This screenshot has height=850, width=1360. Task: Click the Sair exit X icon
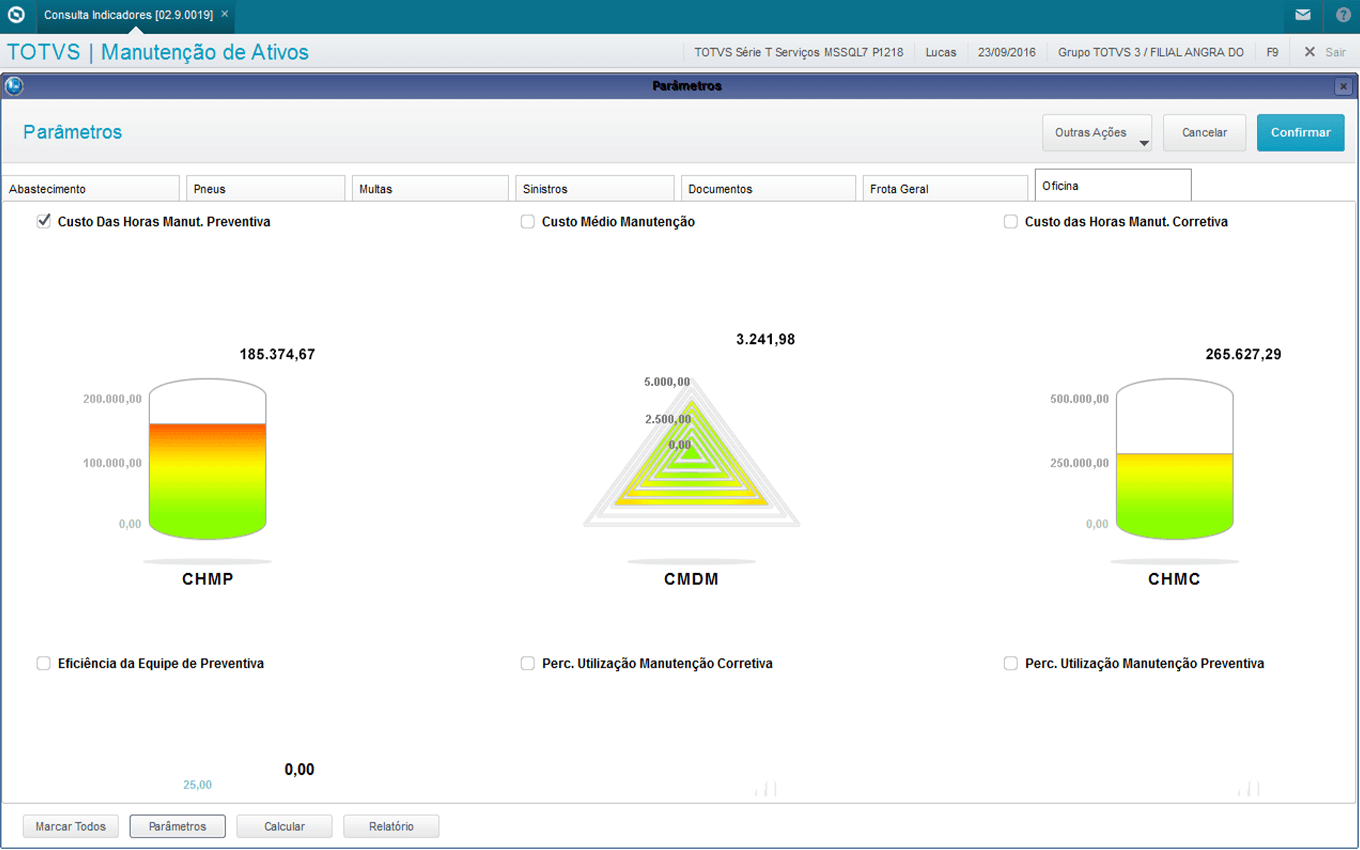click(1309, 52)
